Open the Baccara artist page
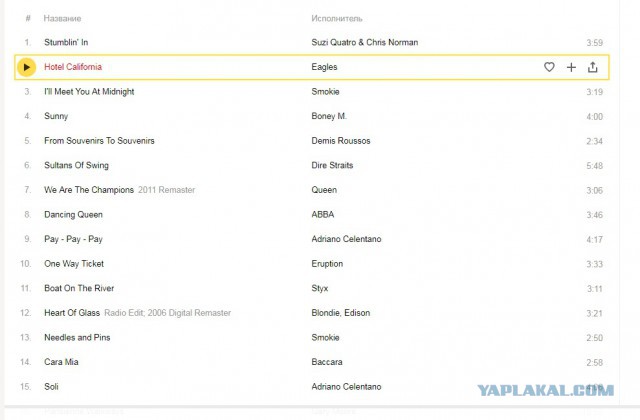The width and height of the screenshot is (640, 420). (x=327, y=362)
